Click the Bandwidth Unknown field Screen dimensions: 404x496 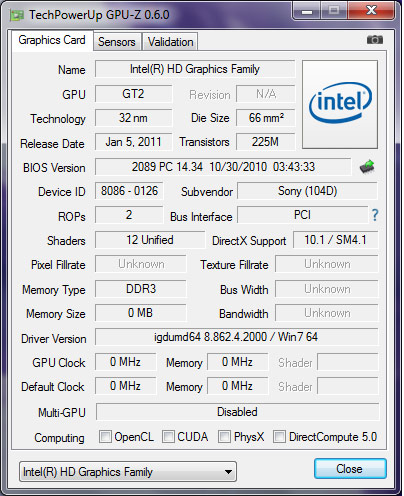coord(327,313)
